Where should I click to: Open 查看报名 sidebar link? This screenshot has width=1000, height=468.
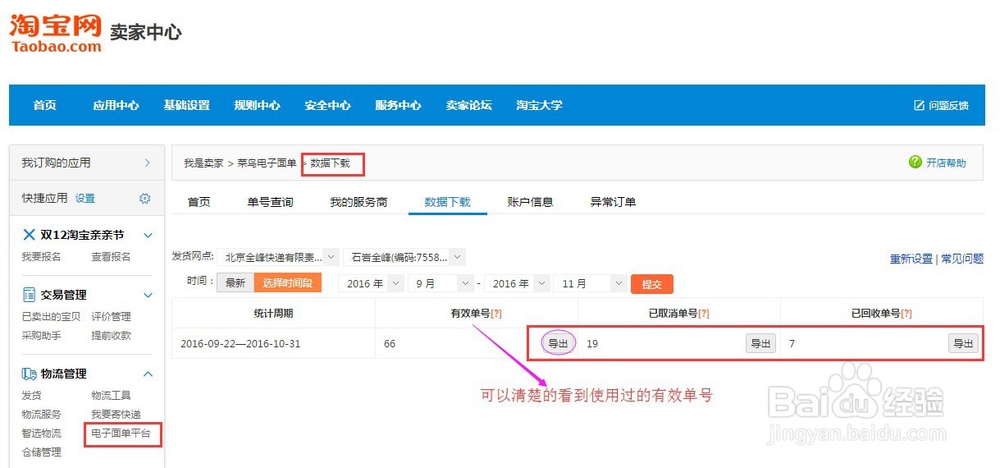coord(111,256)
